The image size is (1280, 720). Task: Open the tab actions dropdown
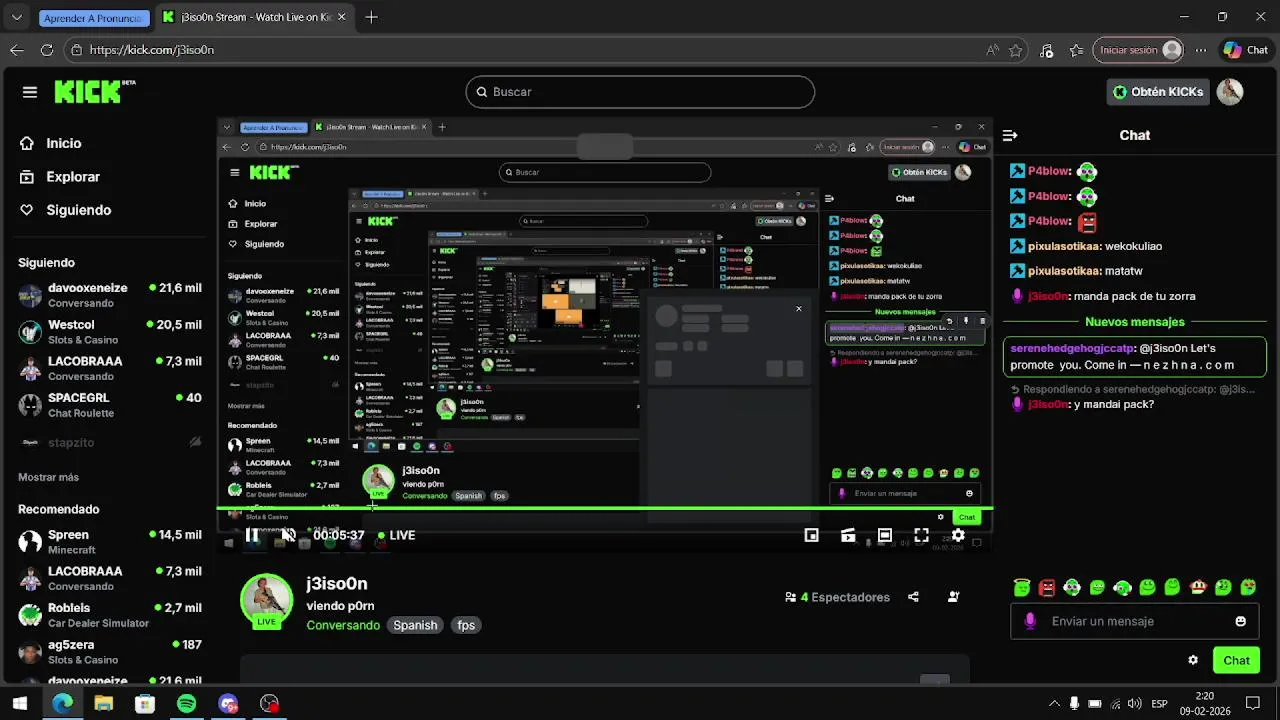16,18
